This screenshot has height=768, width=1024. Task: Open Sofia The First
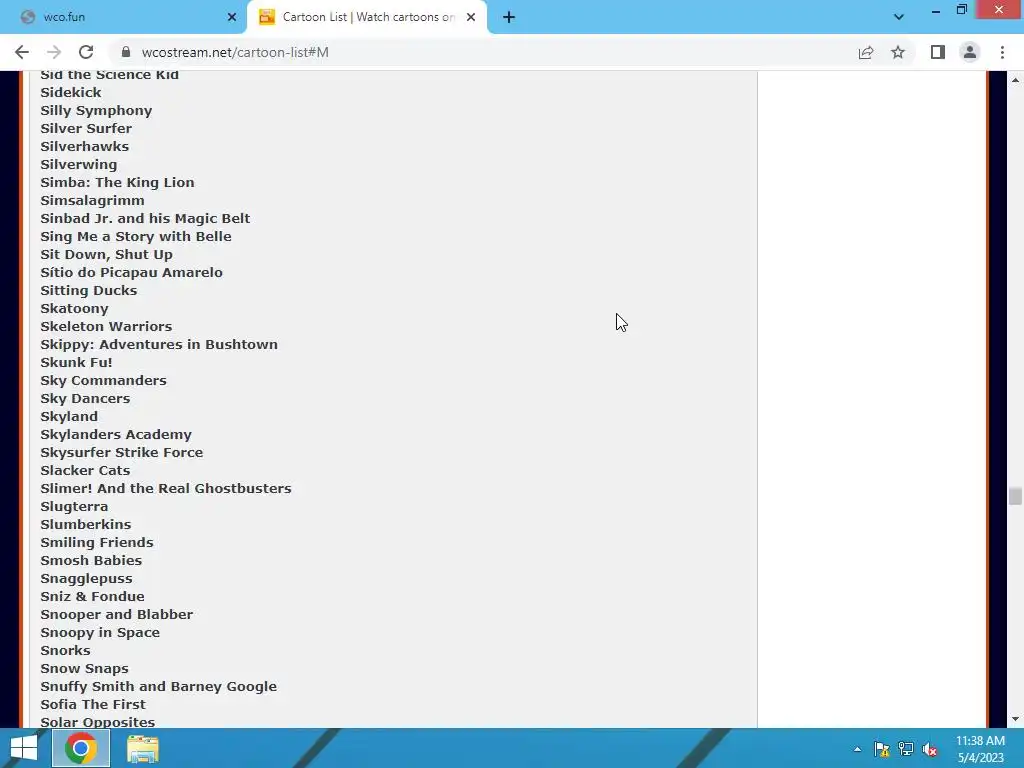click(93, 705)
